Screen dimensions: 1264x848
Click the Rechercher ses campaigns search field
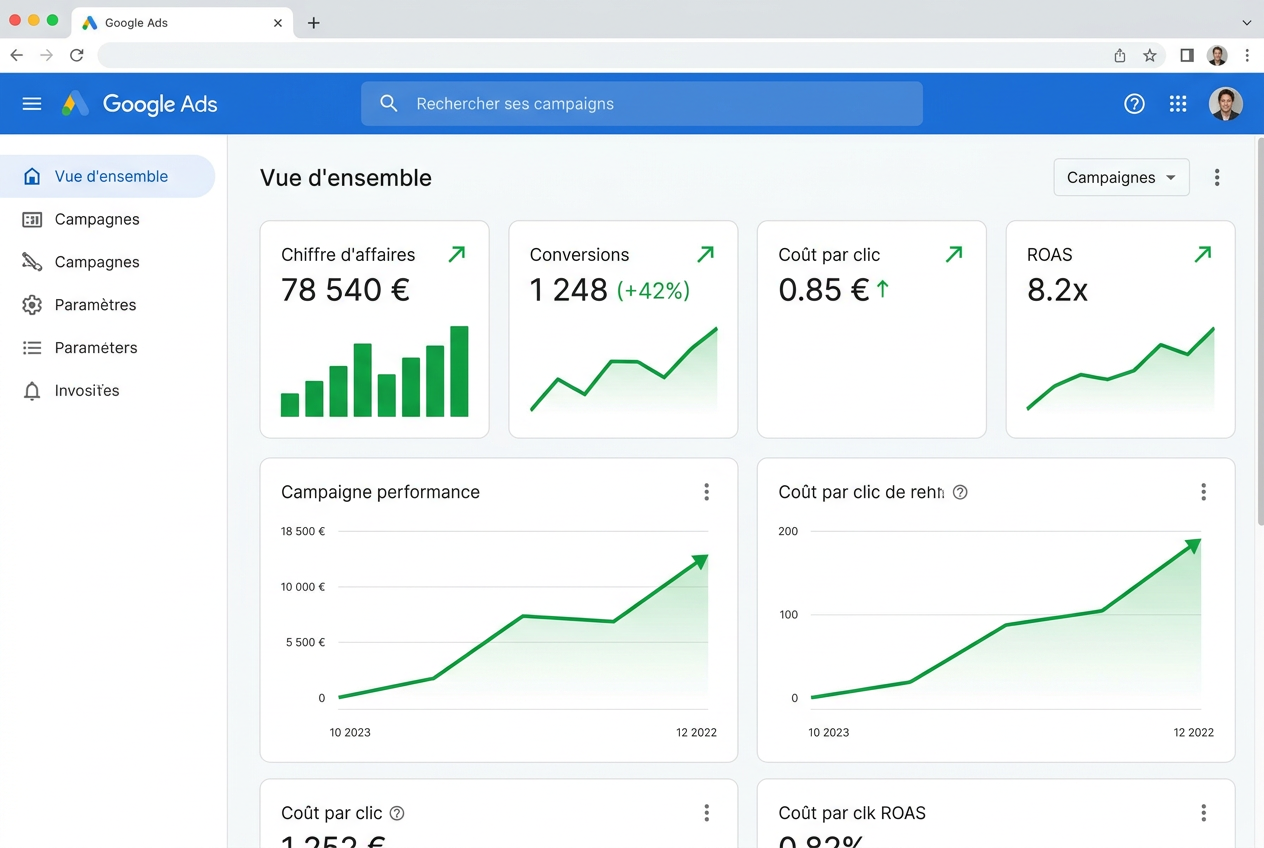point(641,104)
